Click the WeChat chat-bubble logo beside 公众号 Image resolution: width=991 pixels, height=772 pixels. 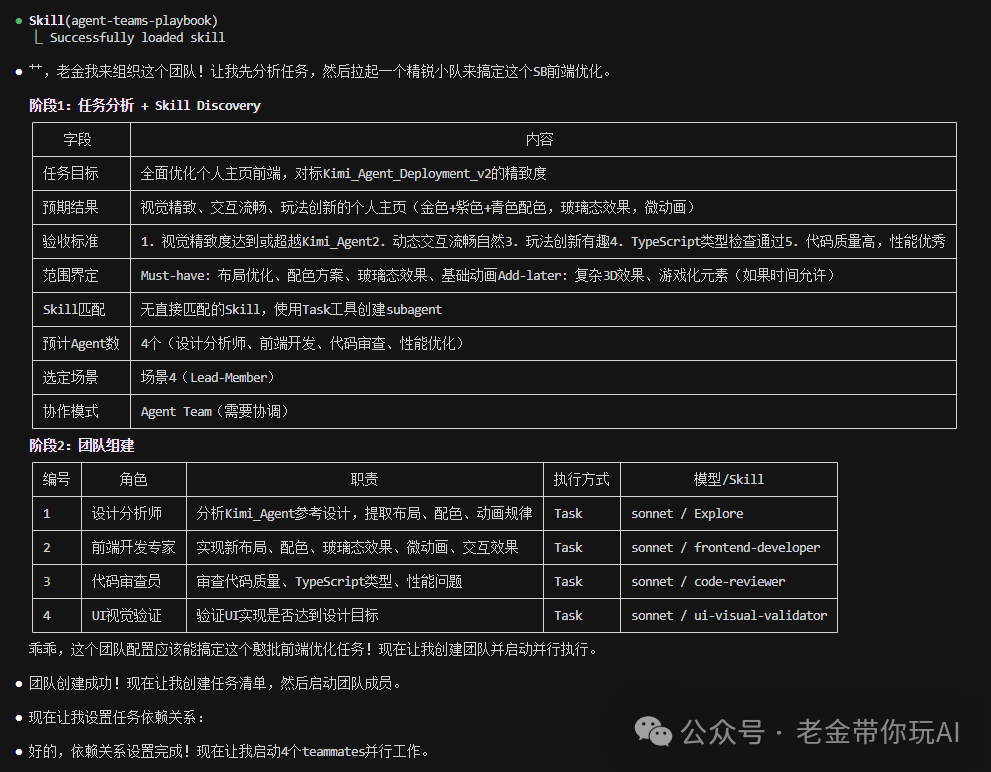(655, 733)
